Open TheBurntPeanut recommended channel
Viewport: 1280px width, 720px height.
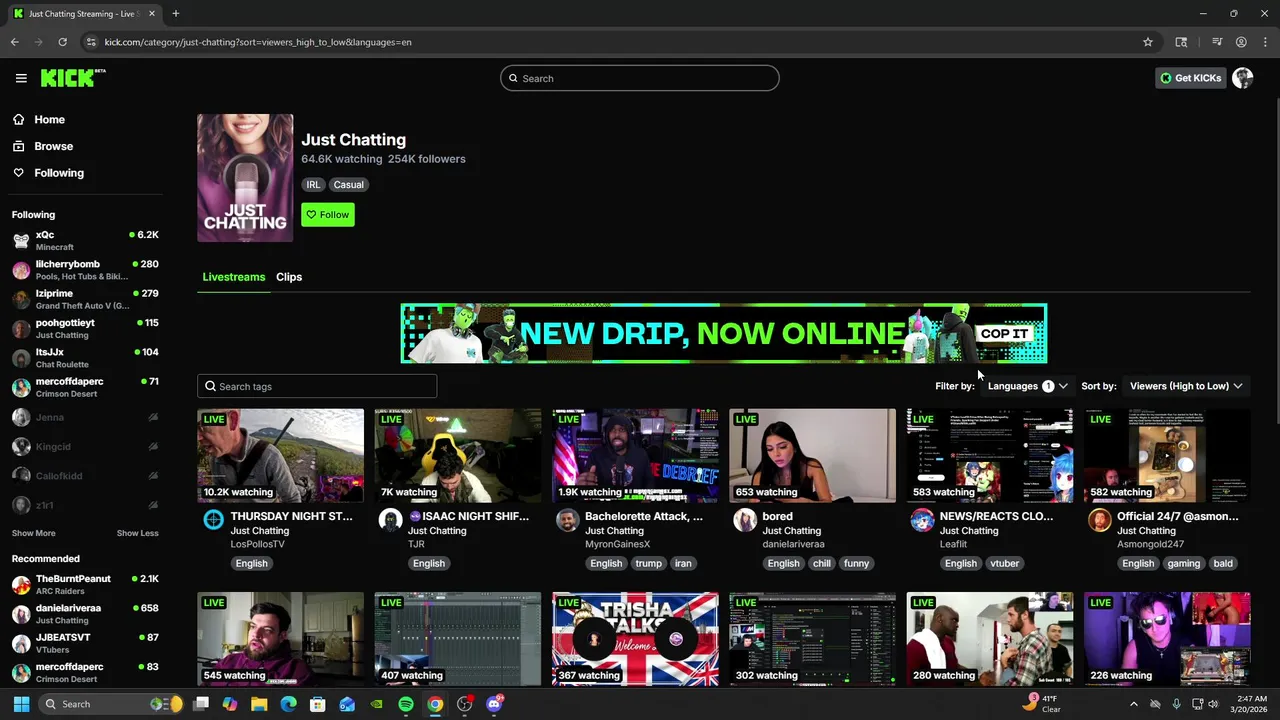point(85,585)
